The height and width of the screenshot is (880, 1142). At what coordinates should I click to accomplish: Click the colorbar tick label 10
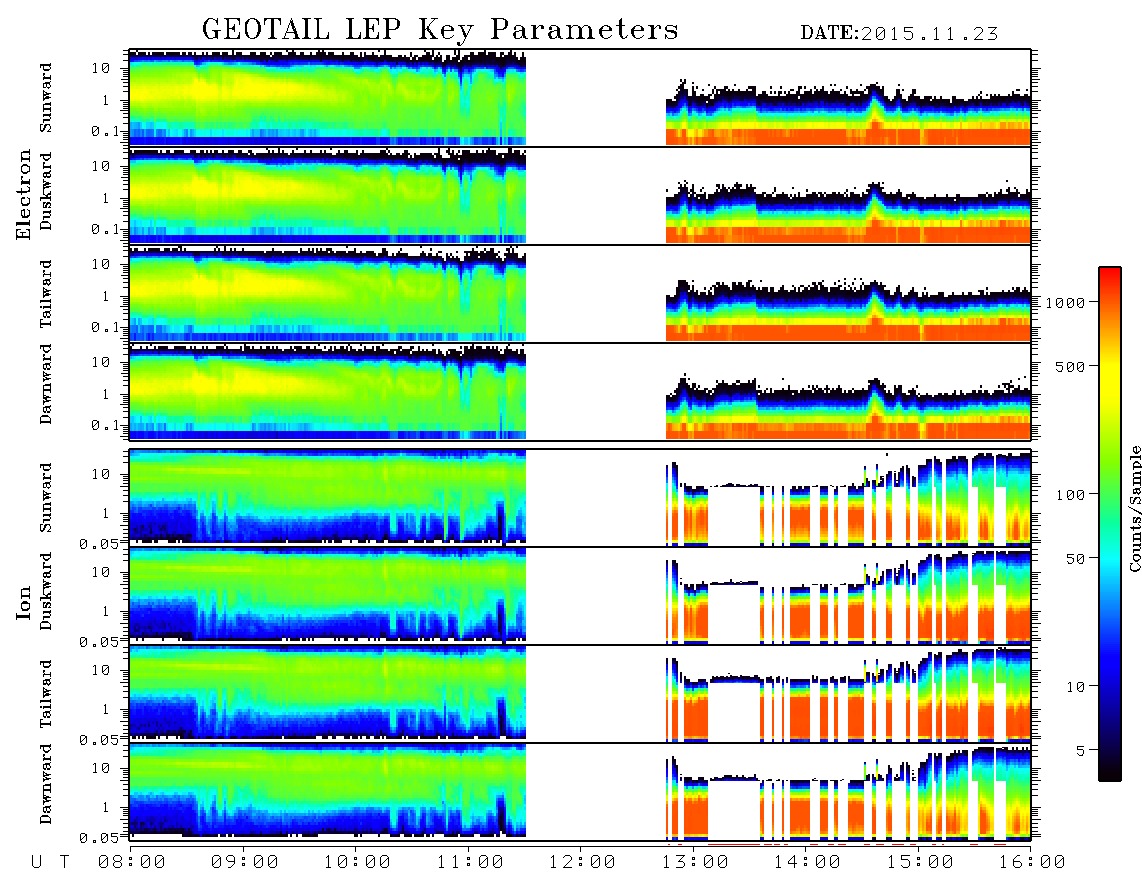1075,687
